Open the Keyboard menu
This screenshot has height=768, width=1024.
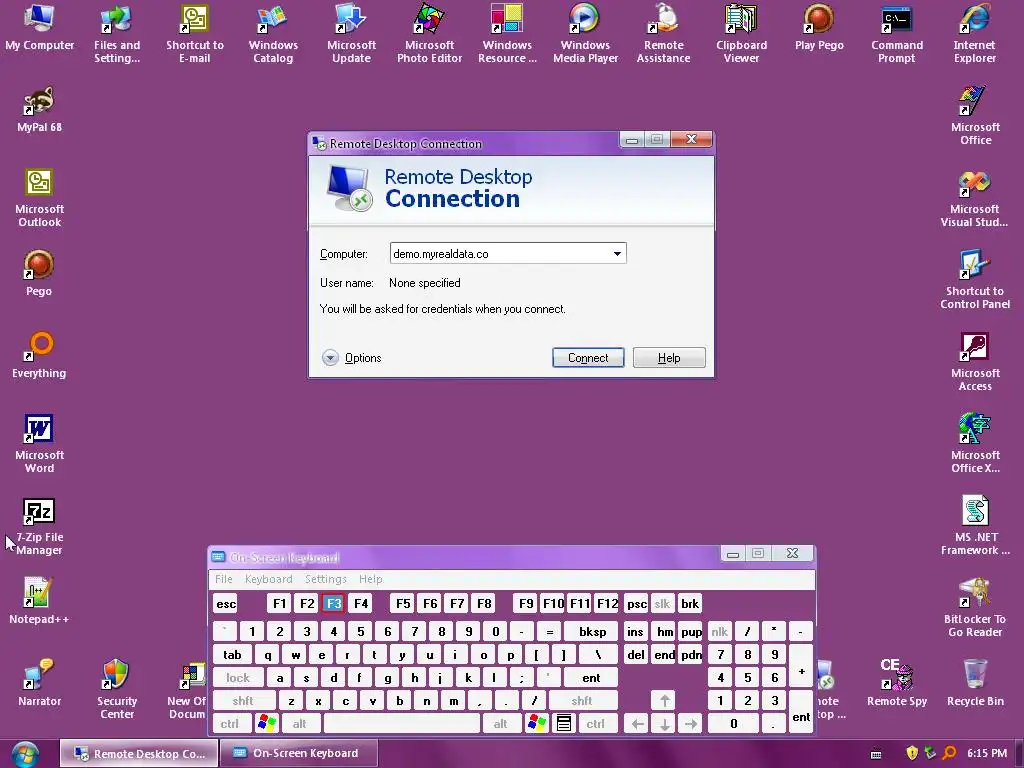click(x=268, y=579)
